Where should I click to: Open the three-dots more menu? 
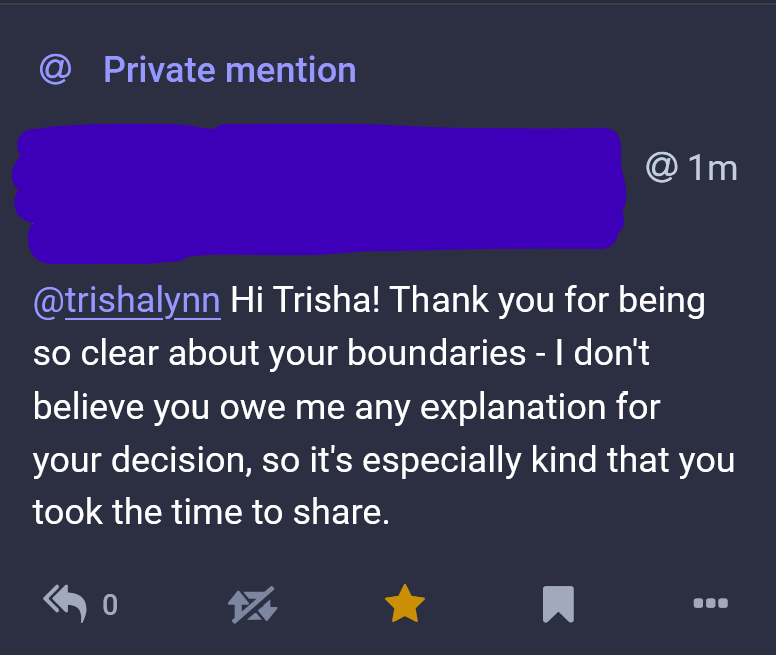710,603
